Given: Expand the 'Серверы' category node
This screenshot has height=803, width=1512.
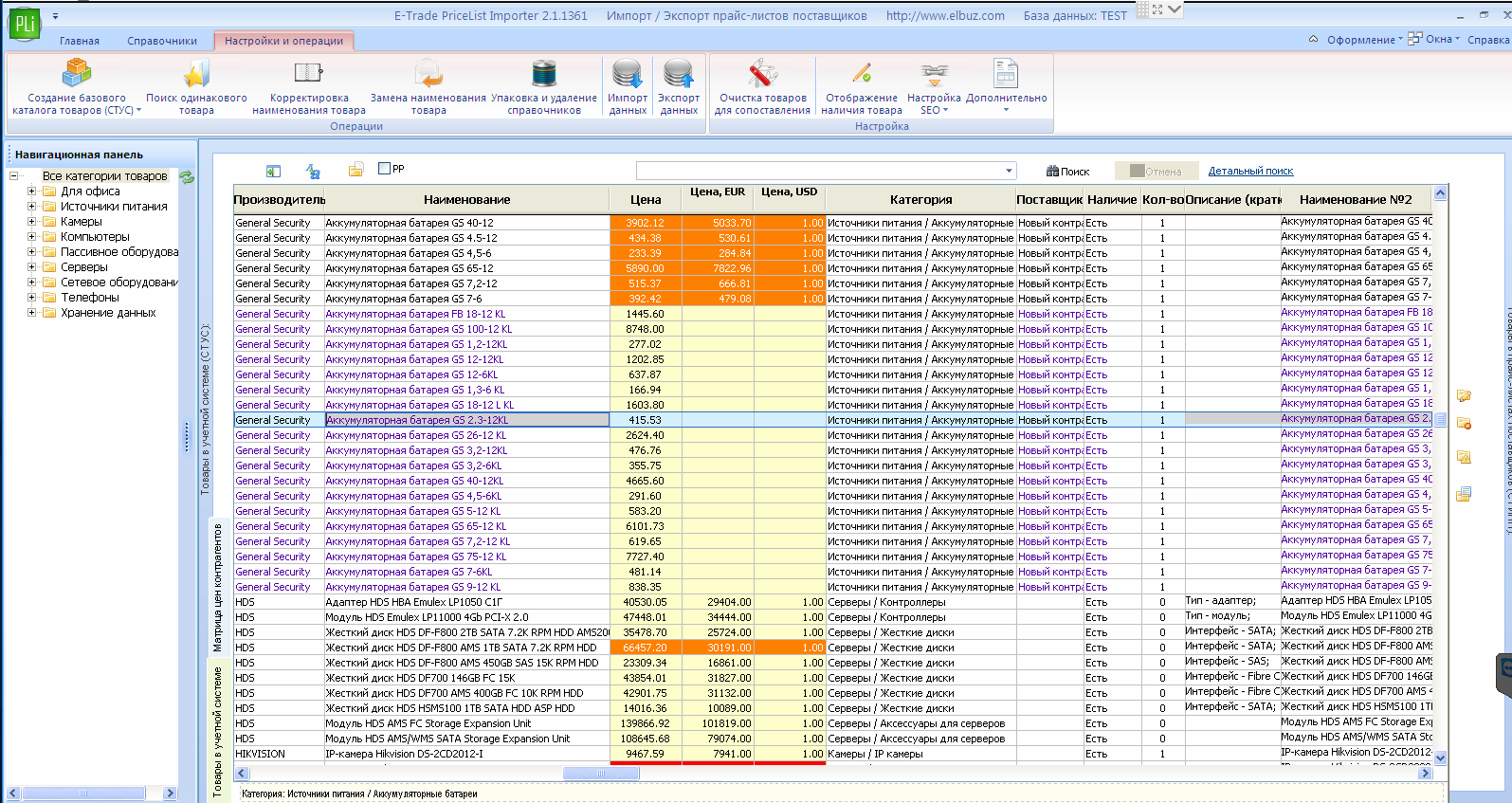Looking at the screenshot, I should coord(31,267).
